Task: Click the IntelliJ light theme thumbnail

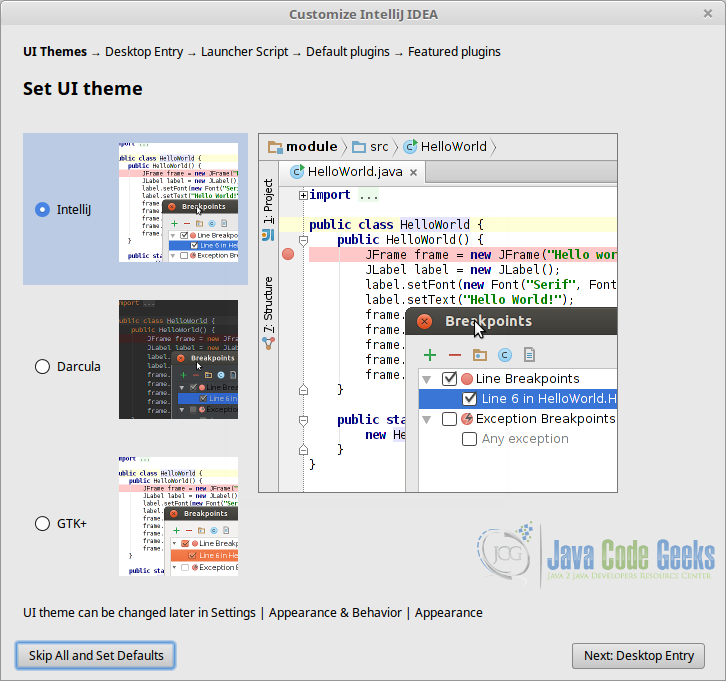Action: pyautogui.click(x=178, y=202)
